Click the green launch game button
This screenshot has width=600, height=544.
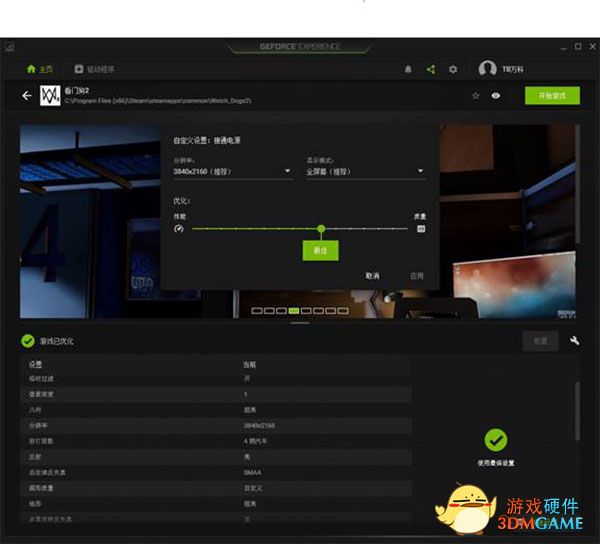552,96
